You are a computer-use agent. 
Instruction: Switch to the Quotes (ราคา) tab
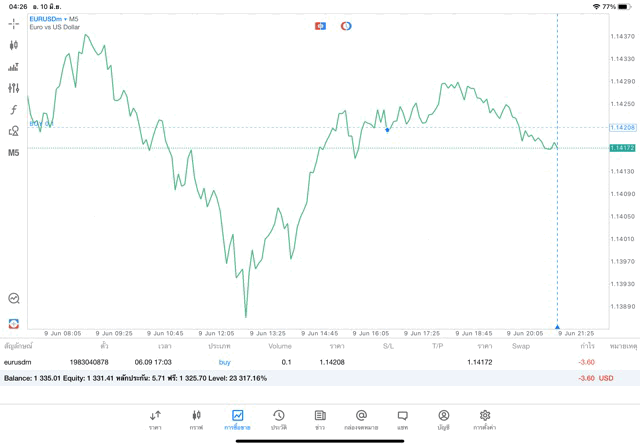click(x=155, y=419)
